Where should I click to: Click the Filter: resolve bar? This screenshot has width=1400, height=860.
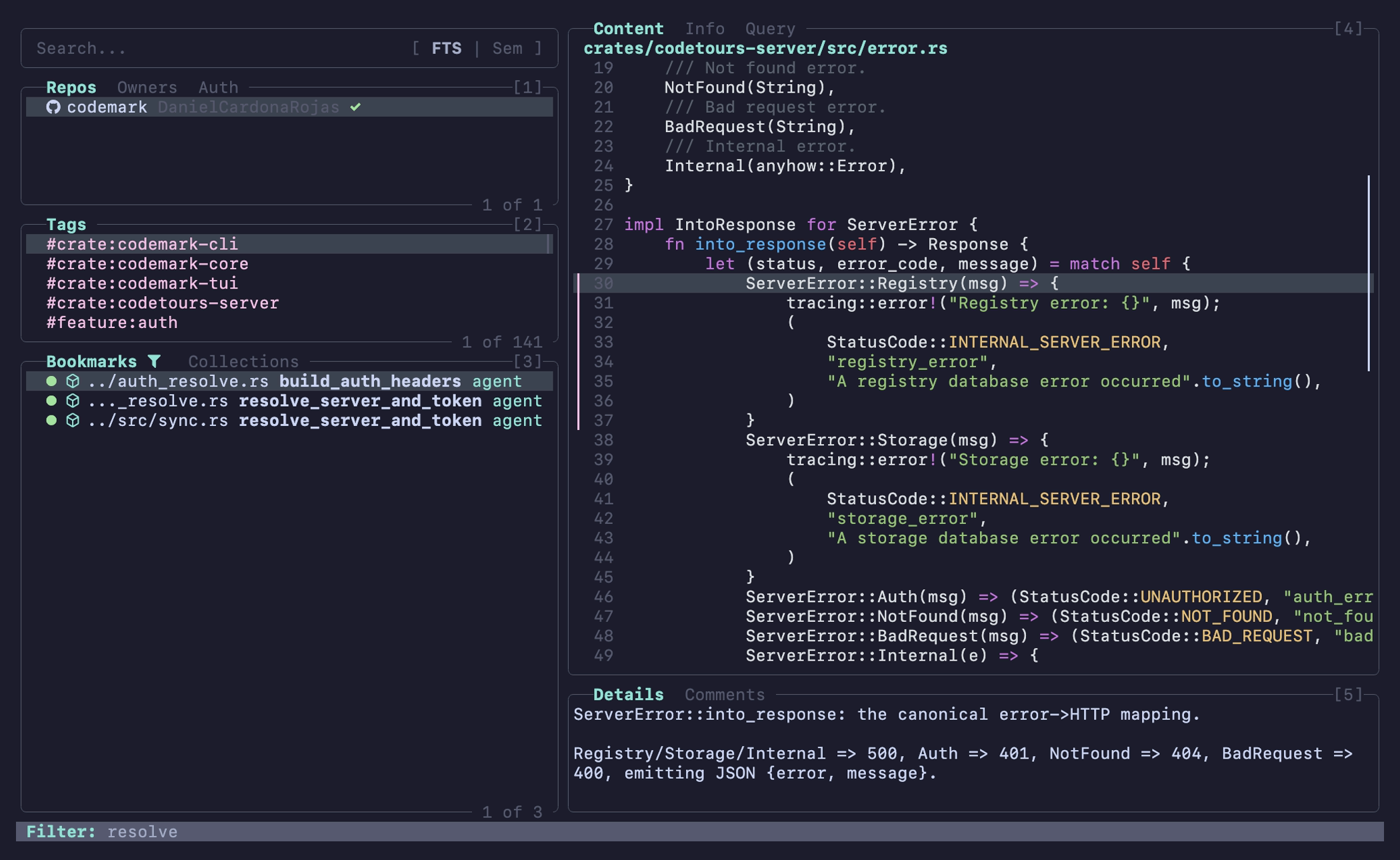(700, 832)
